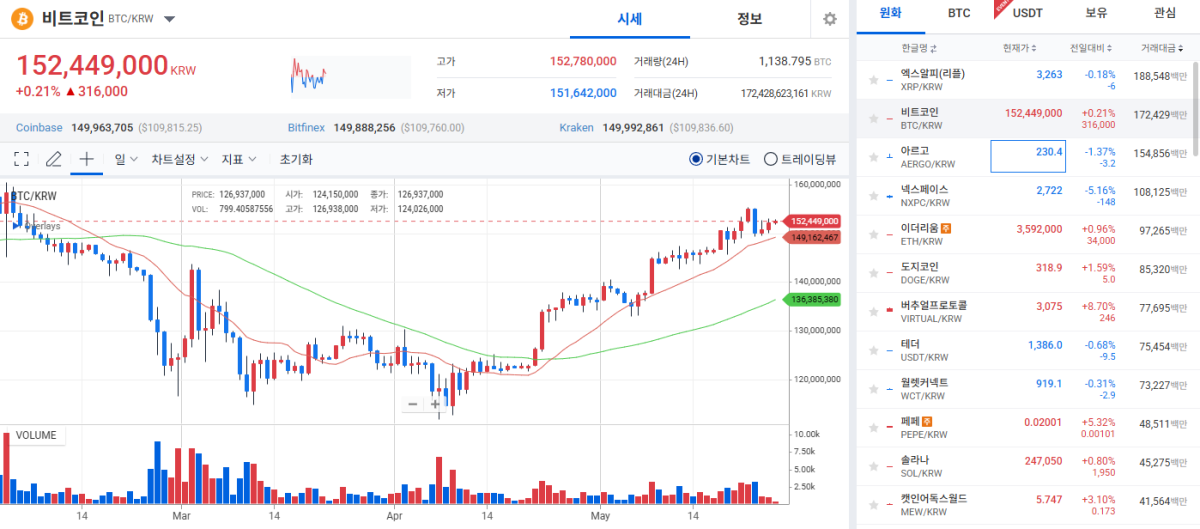Click the orange Bitcoin logo icon

[x=24, y=19]
